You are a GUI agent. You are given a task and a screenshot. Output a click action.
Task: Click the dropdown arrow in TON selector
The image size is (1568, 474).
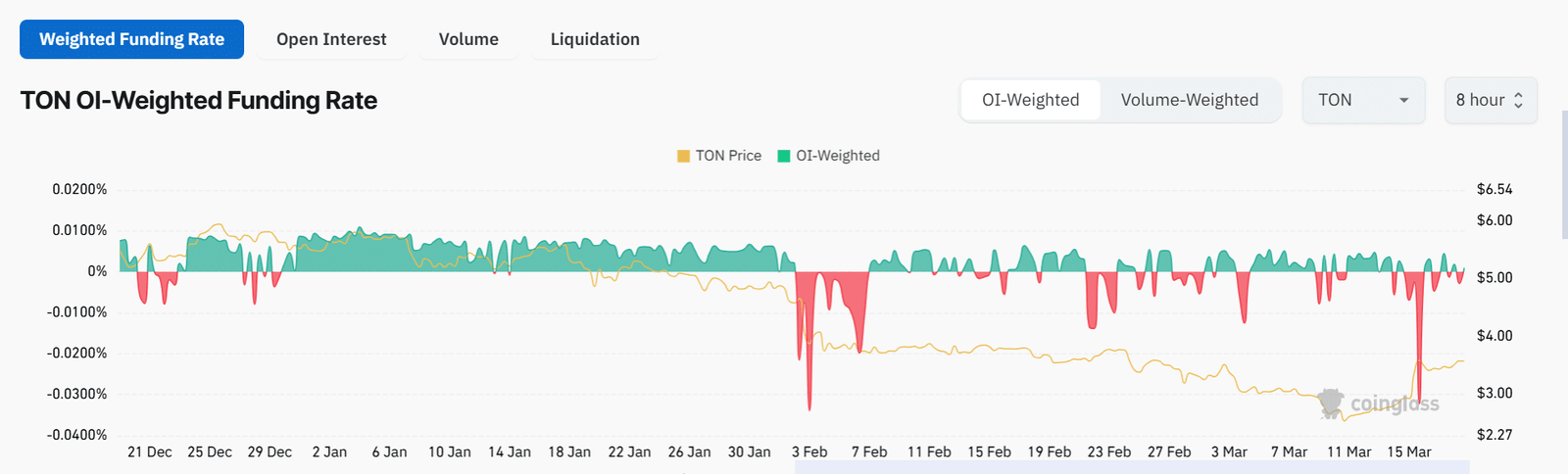(1404, 101)
